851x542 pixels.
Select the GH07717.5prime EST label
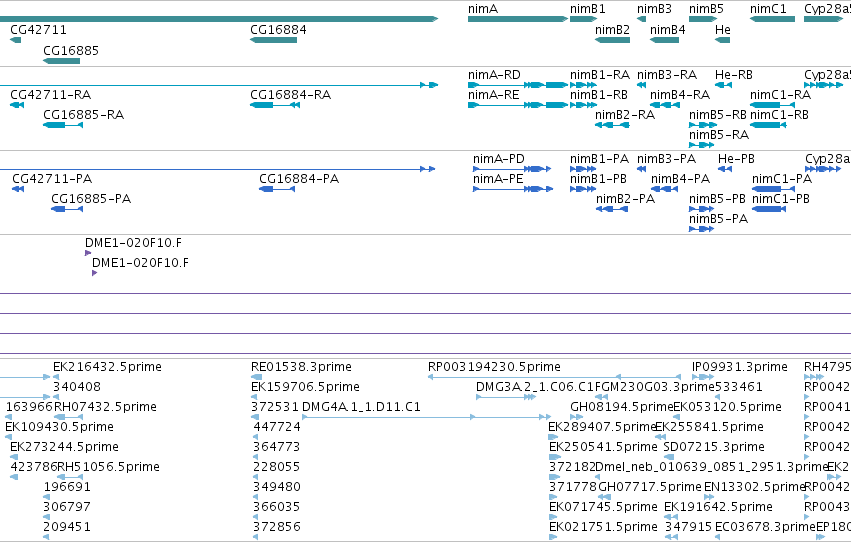[650, 487]
